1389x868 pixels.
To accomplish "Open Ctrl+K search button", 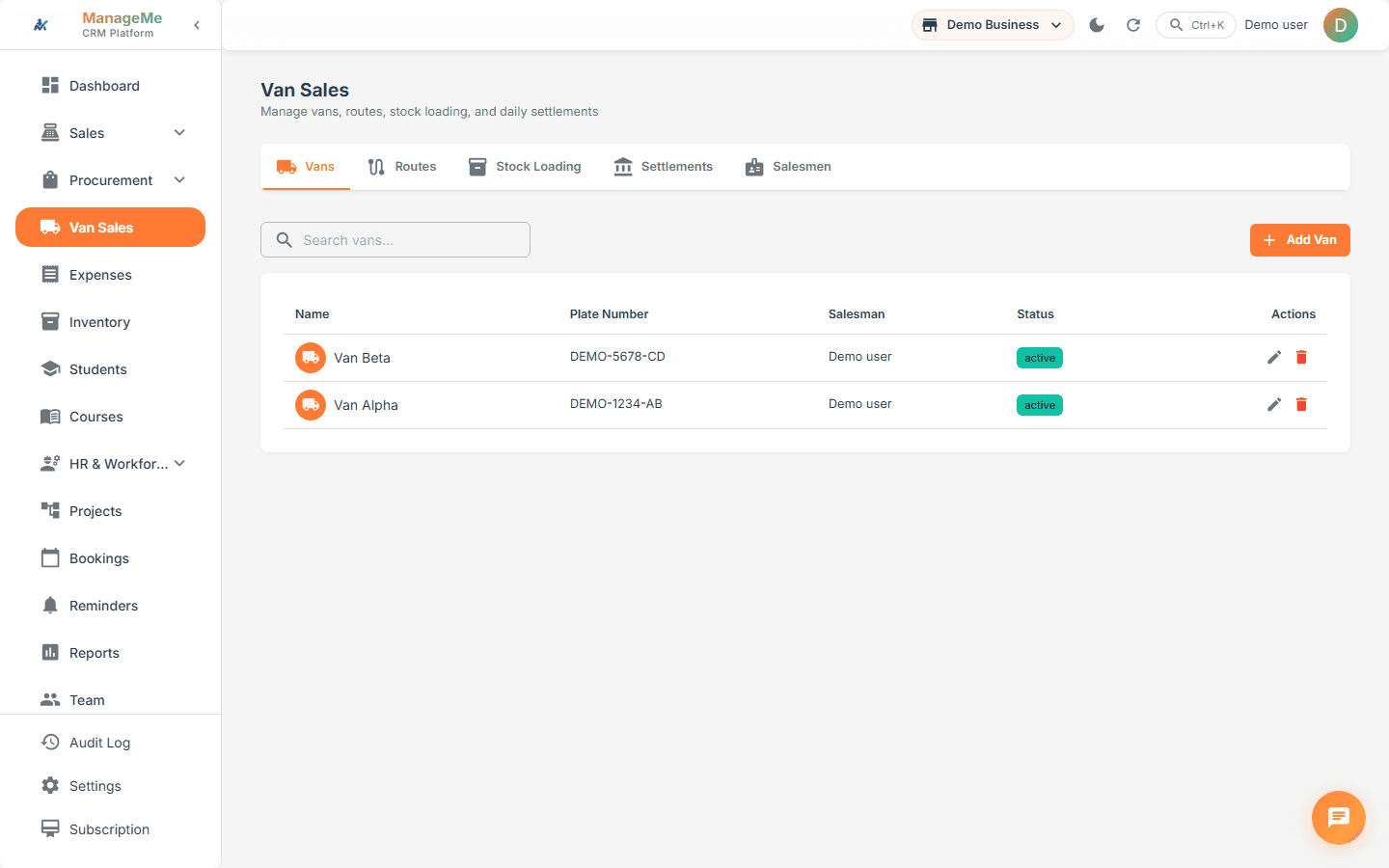I will pos(1196,25).
